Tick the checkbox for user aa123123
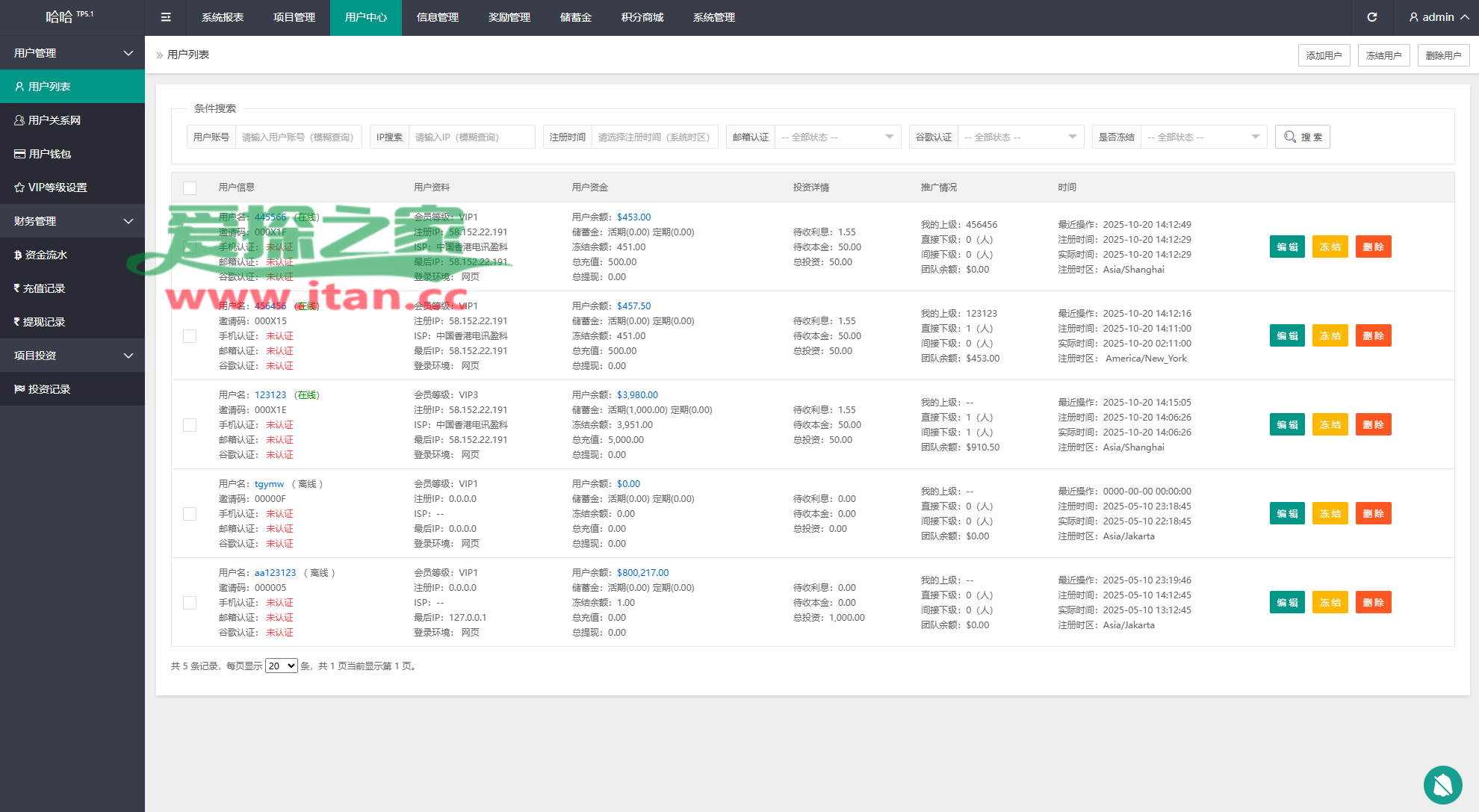This screenshot has width=1479, height=812. pos(190,603)
